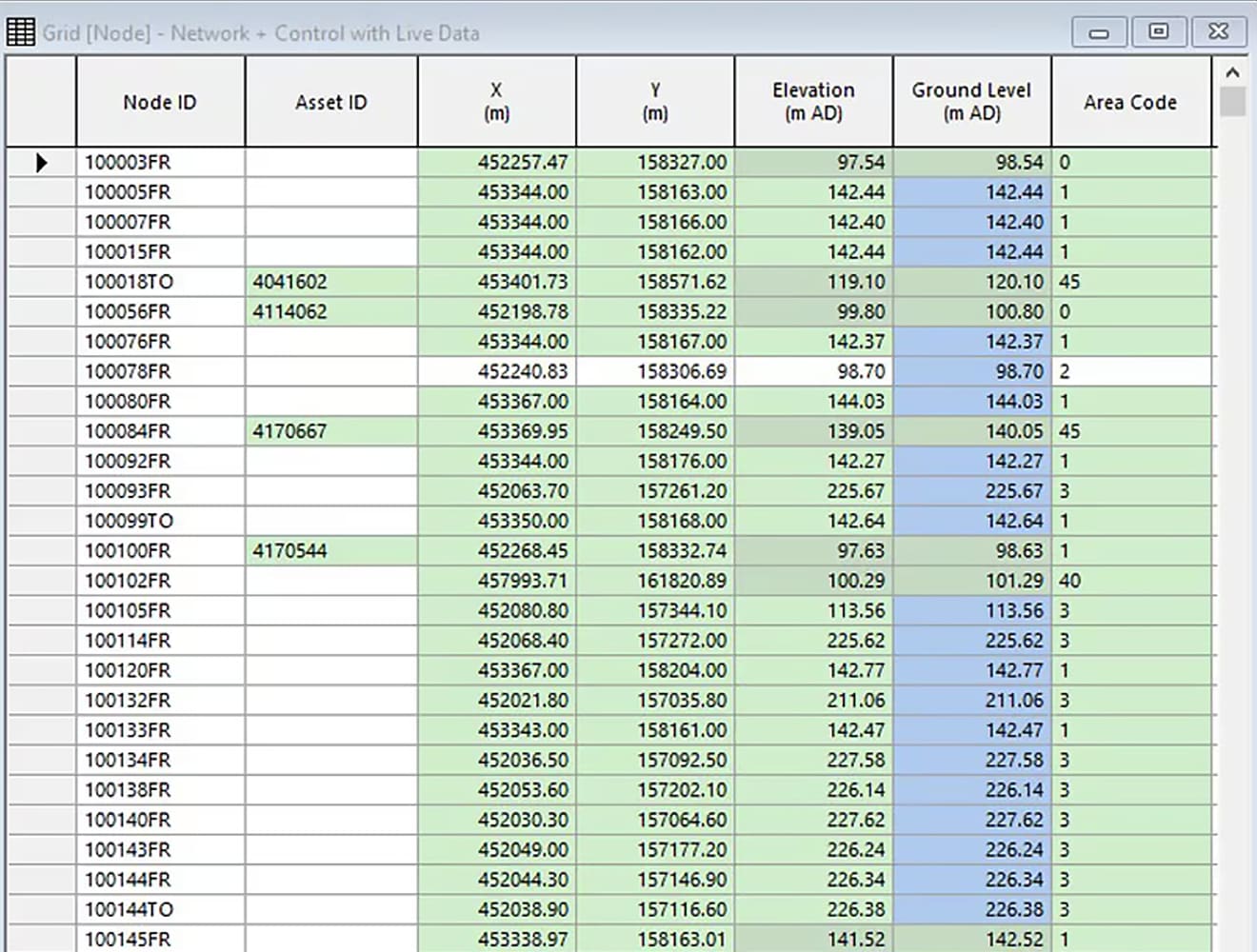Viewport: 1257px width, 952px height.
Task: Click the scrollbar up arrow
Action: point(1232,72)
